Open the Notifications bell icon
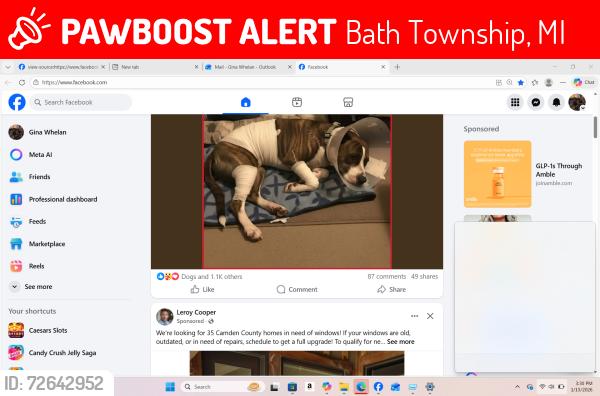600x396 pixels. tap(556, 102)
